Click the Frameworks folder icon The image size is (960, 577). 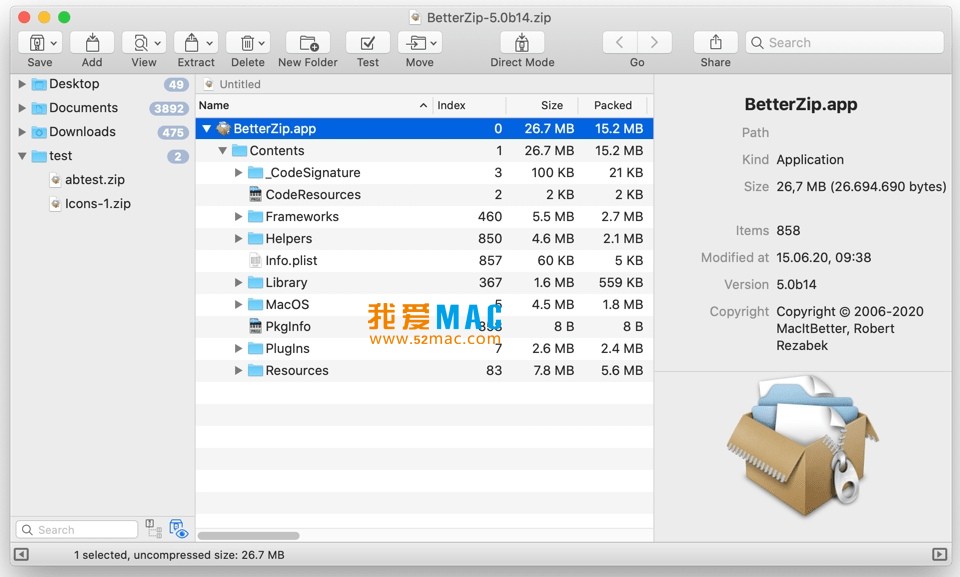[x=255, y=217]
